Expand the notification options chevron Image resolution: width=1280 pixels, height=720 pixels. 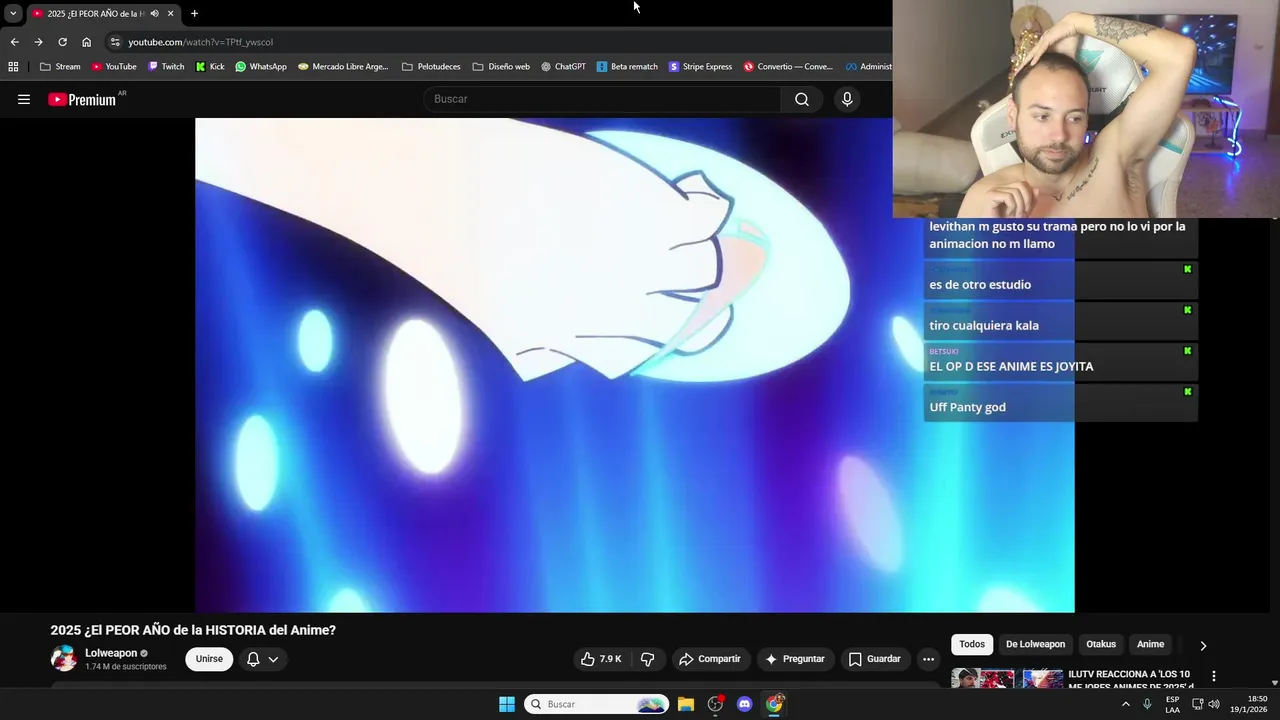click(x=273, y=659)
